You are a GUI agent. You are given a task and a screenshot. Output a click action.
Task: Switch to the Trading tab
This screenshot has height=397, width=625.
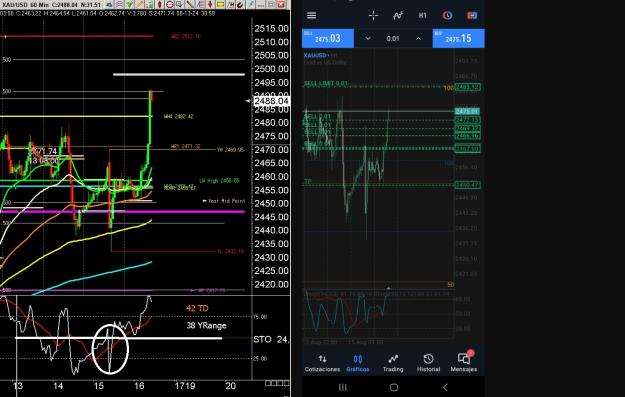[393, 363]
